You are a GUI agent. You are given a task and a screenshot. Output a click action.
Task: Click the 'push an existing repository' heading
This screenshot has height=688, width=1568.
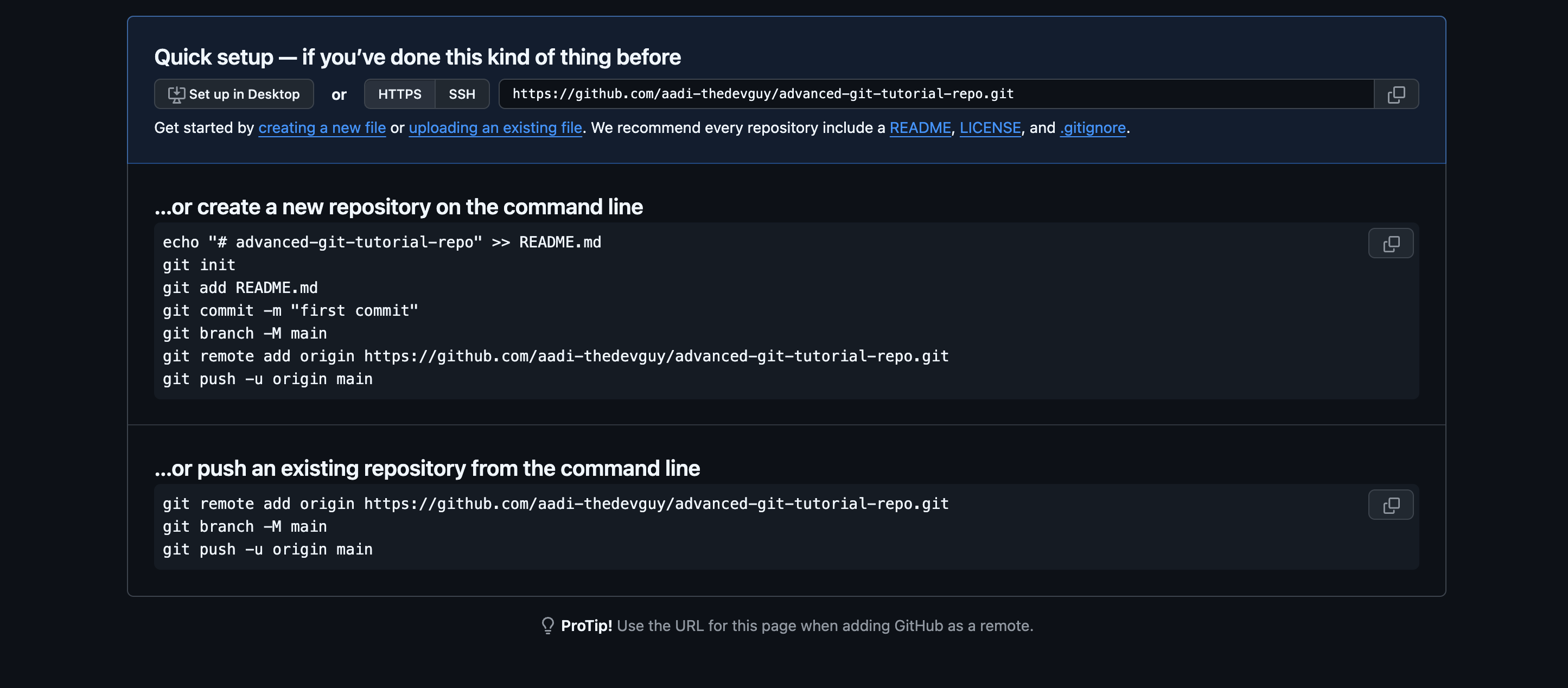point(426,468)
